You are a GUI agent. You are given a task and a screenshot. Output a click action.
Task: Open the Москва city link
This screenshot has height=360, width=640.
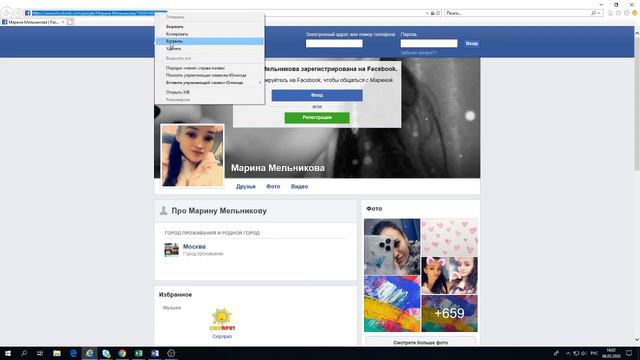click(x=194, y=247)
